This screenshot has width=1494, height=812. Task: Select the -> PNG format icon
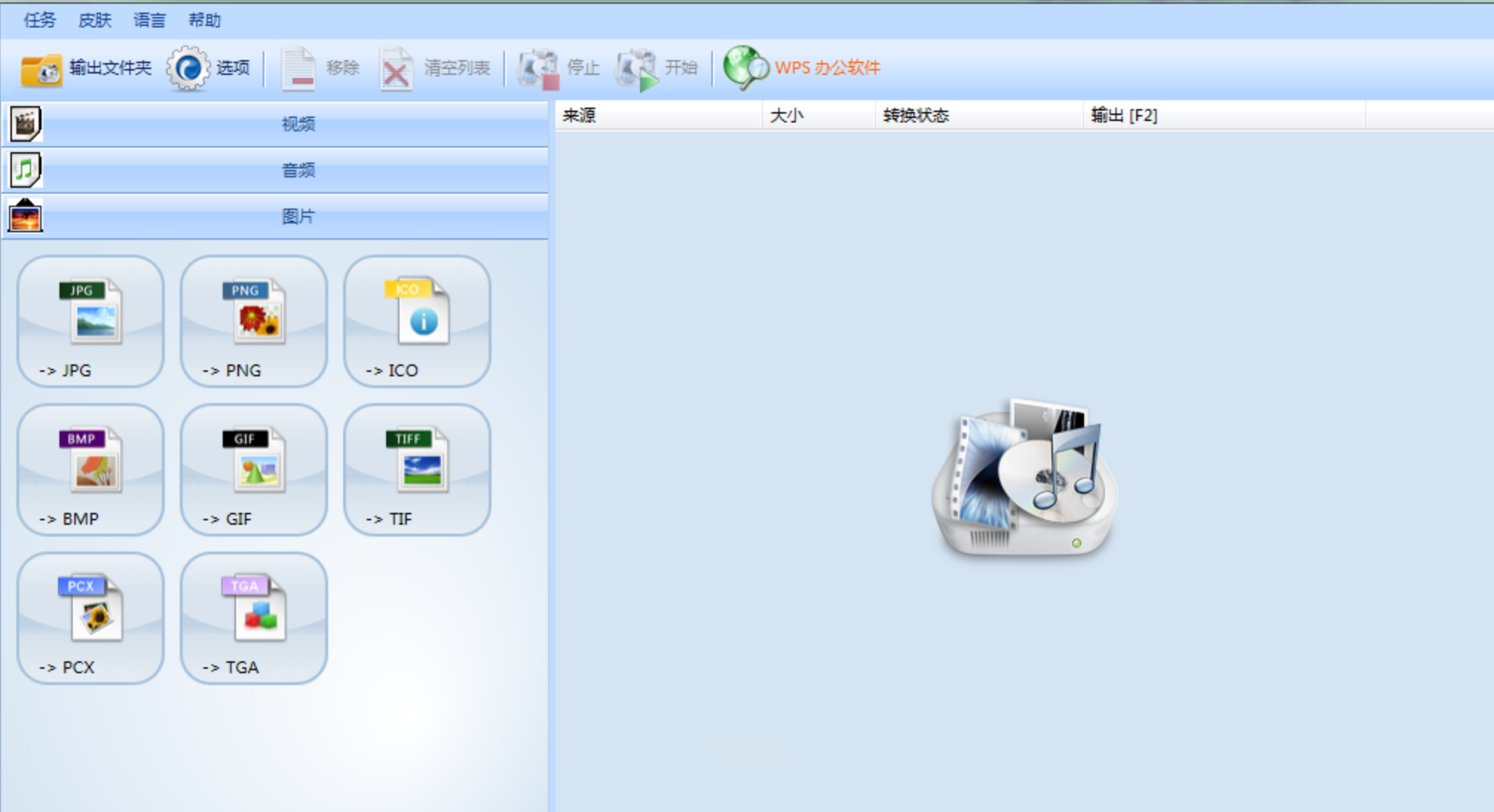(254, 321)
